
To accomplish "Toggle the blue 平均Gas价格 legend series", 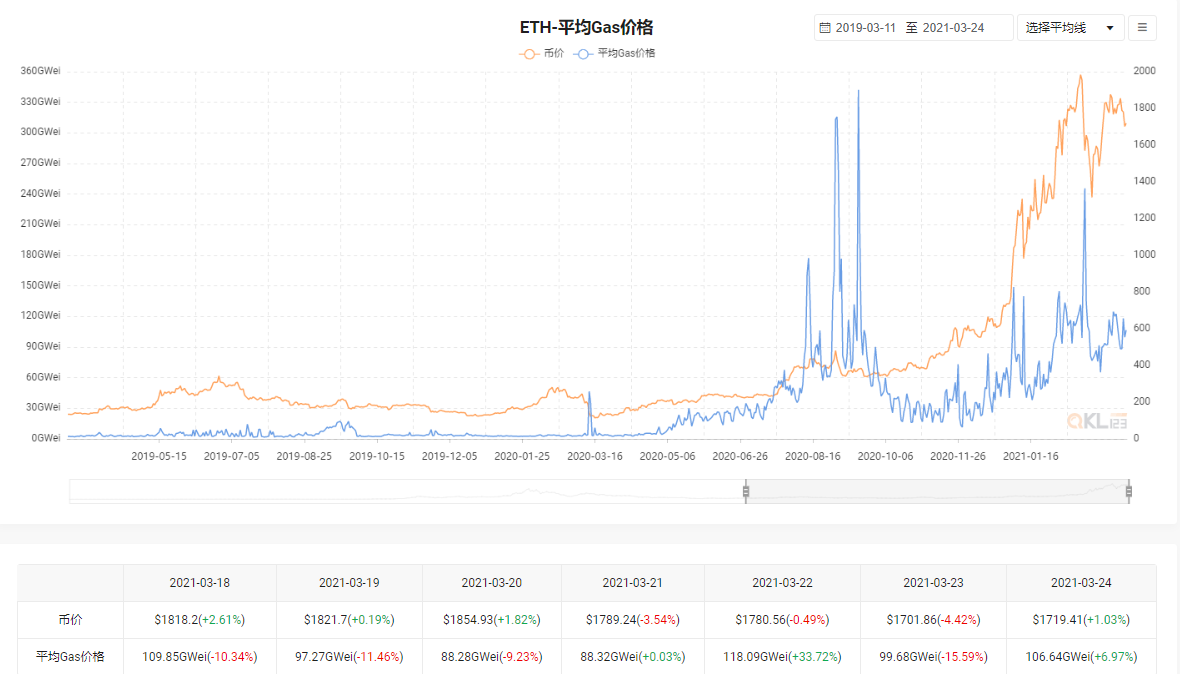I will click(615, 53).
